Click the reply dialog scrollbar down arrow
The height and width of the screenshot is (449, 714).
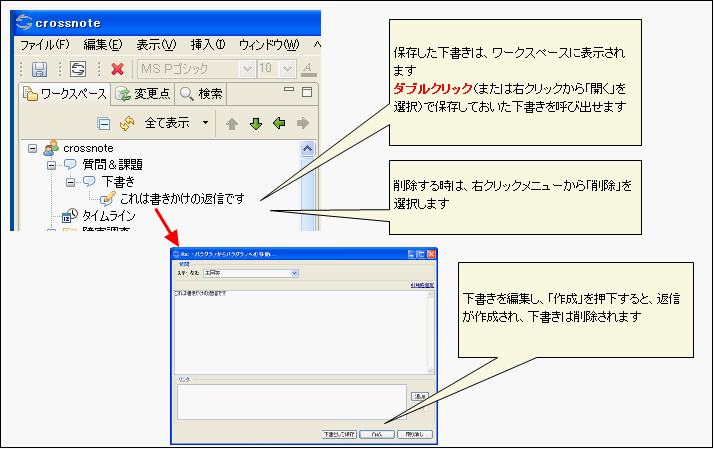point(430,371)
